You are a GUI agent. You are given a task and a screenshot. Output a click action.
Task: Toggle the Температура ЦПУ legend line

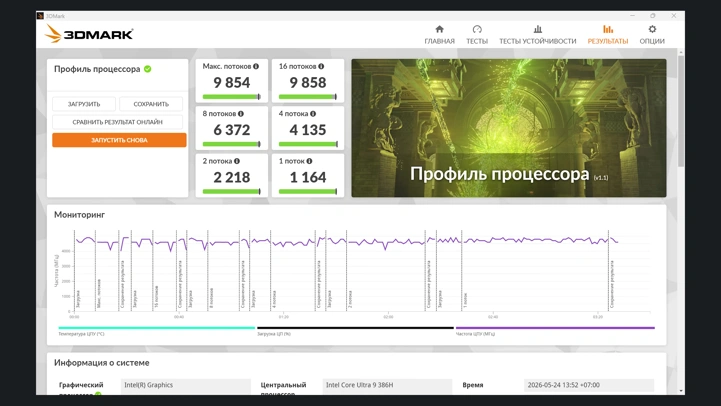156,328
